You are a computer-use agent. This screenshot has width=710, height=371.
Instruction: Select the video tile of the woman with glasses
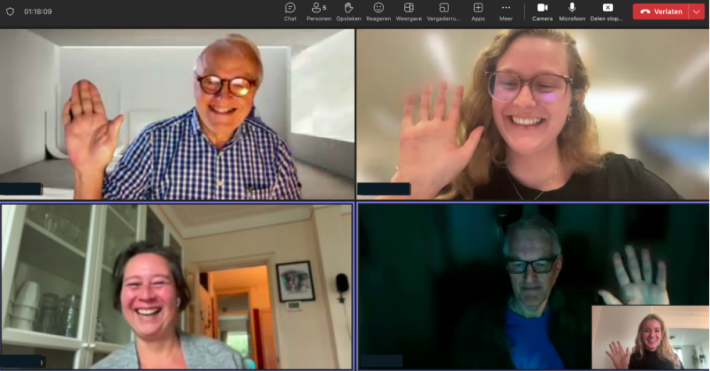[533, 114]
